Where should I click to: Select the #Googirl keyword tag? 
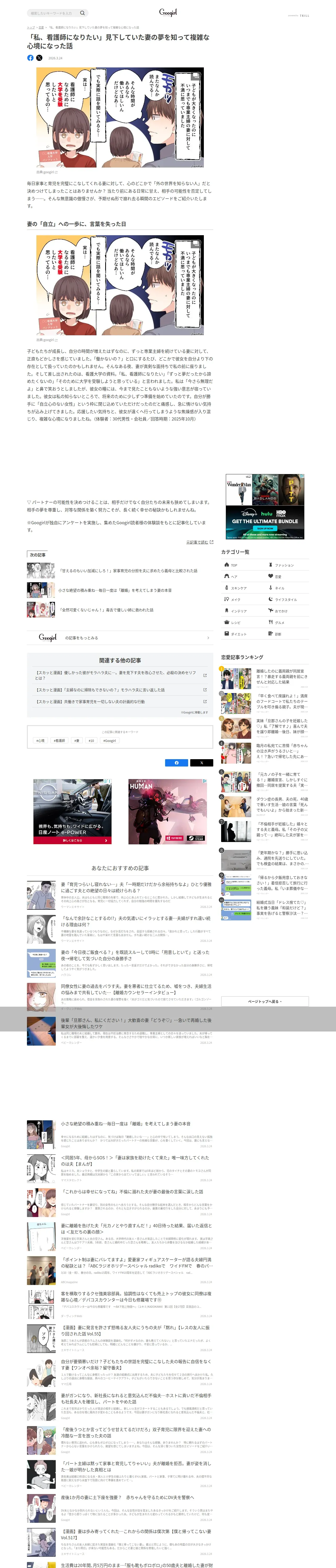point(110,741)
